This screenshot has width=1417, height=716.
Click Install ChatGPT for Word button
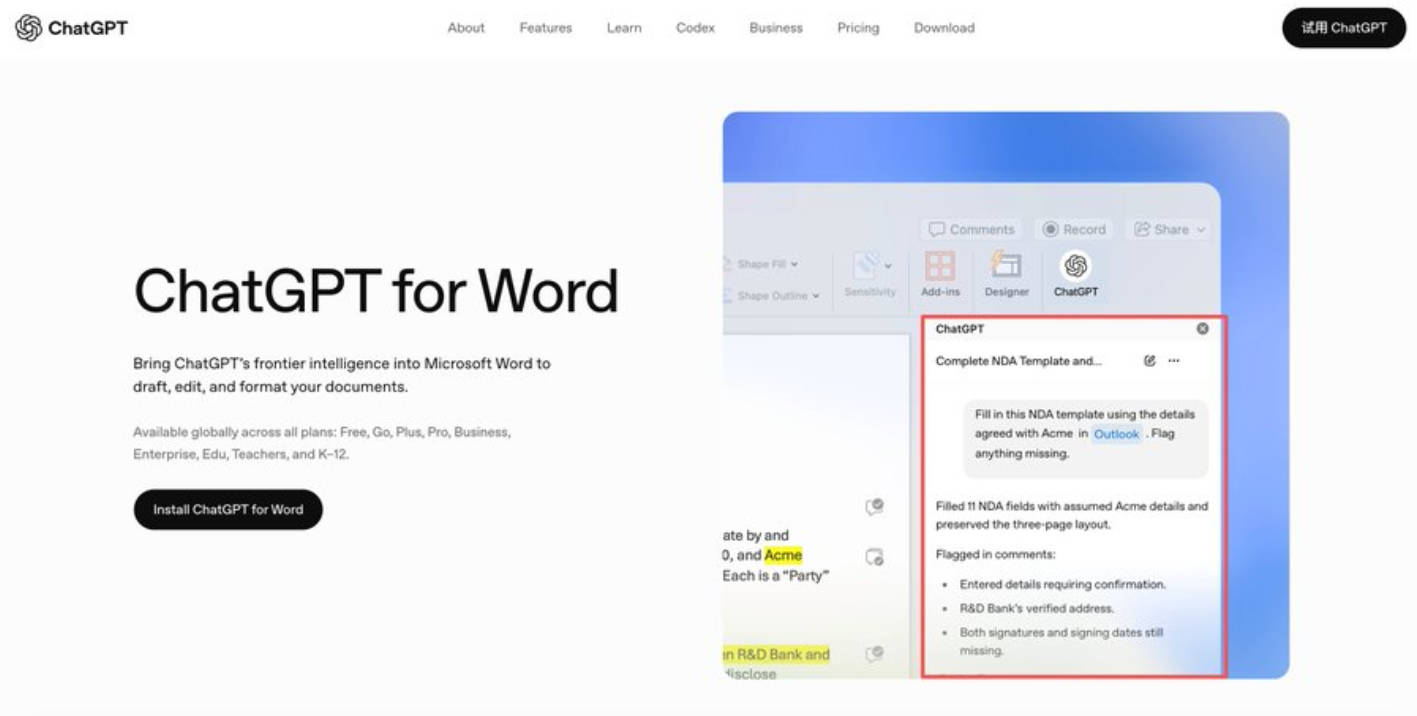(x=228, y=509)
